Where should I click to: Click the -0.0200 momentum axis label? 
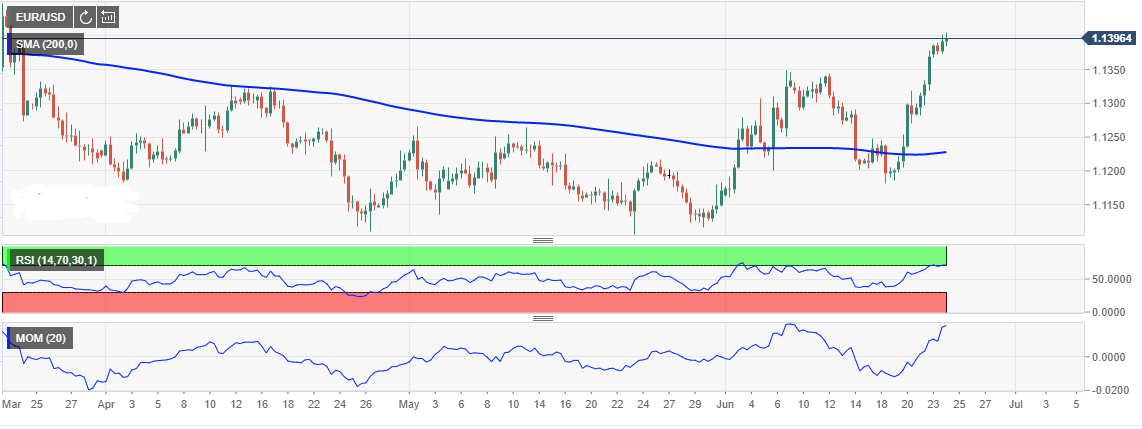[x=1111, y=391]
